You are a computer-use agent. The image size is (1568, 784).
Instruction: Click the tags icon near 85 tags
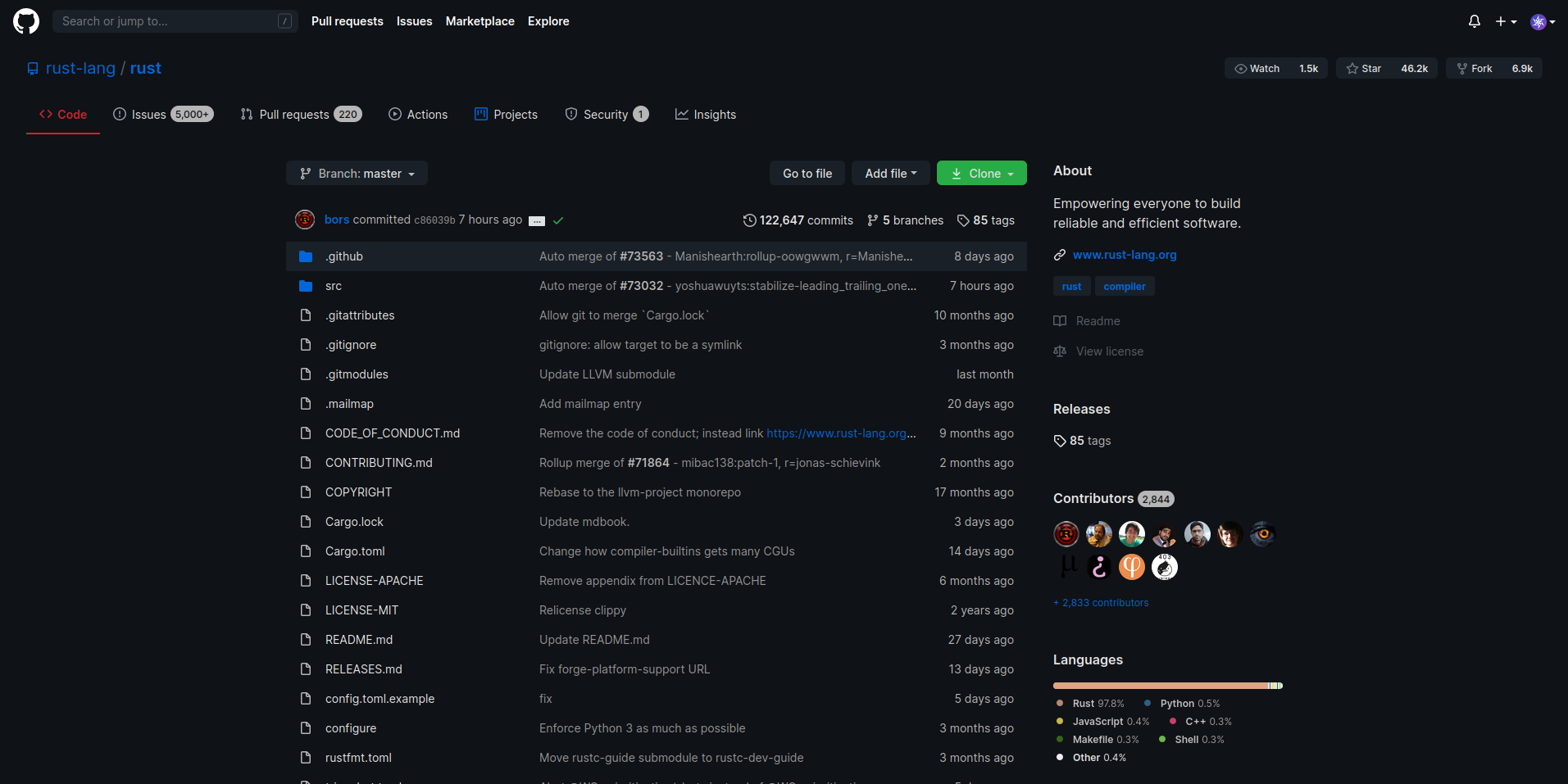tap(963, 220)
